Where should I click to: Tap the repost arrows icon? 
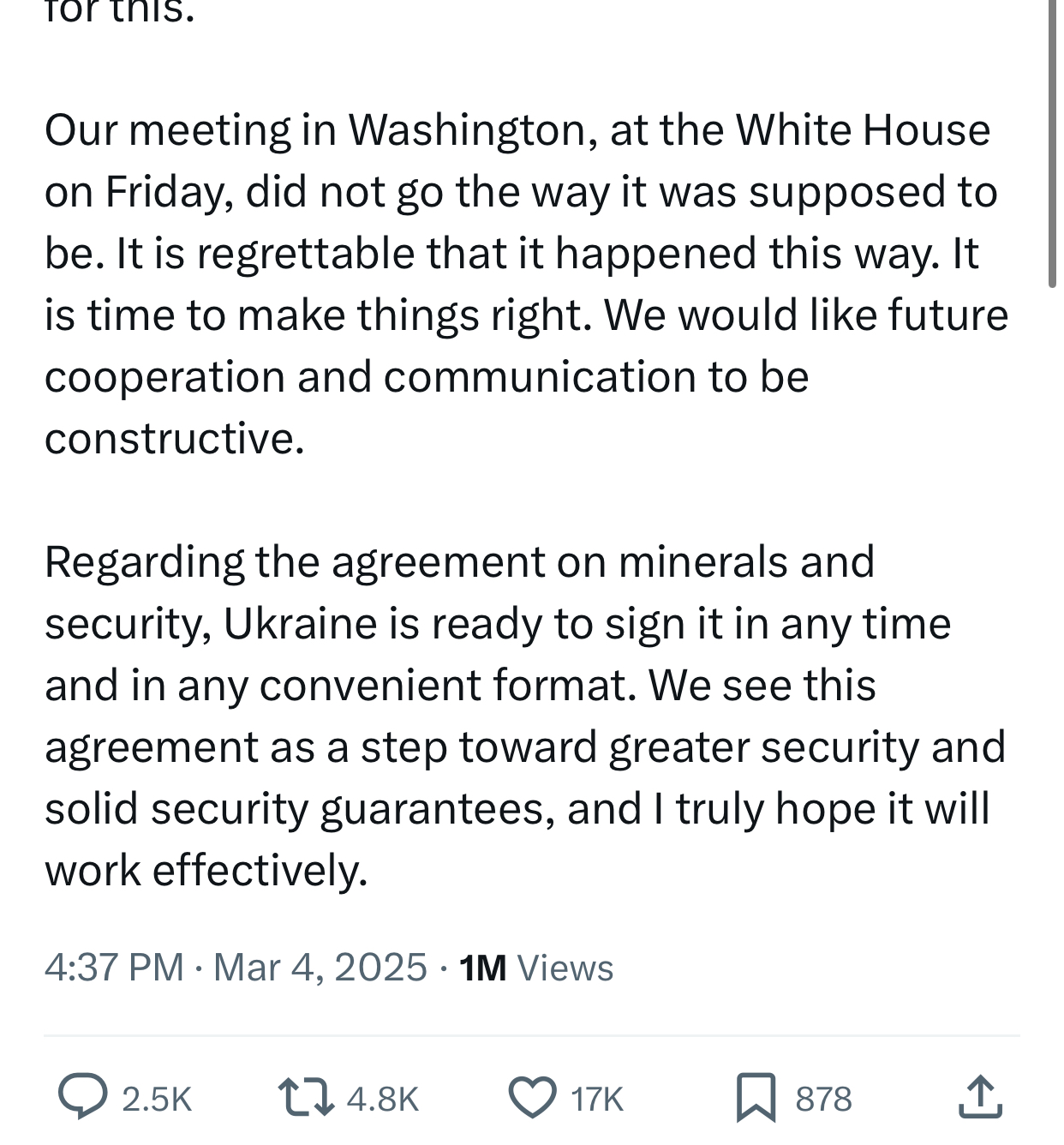tap(306, 1098)
